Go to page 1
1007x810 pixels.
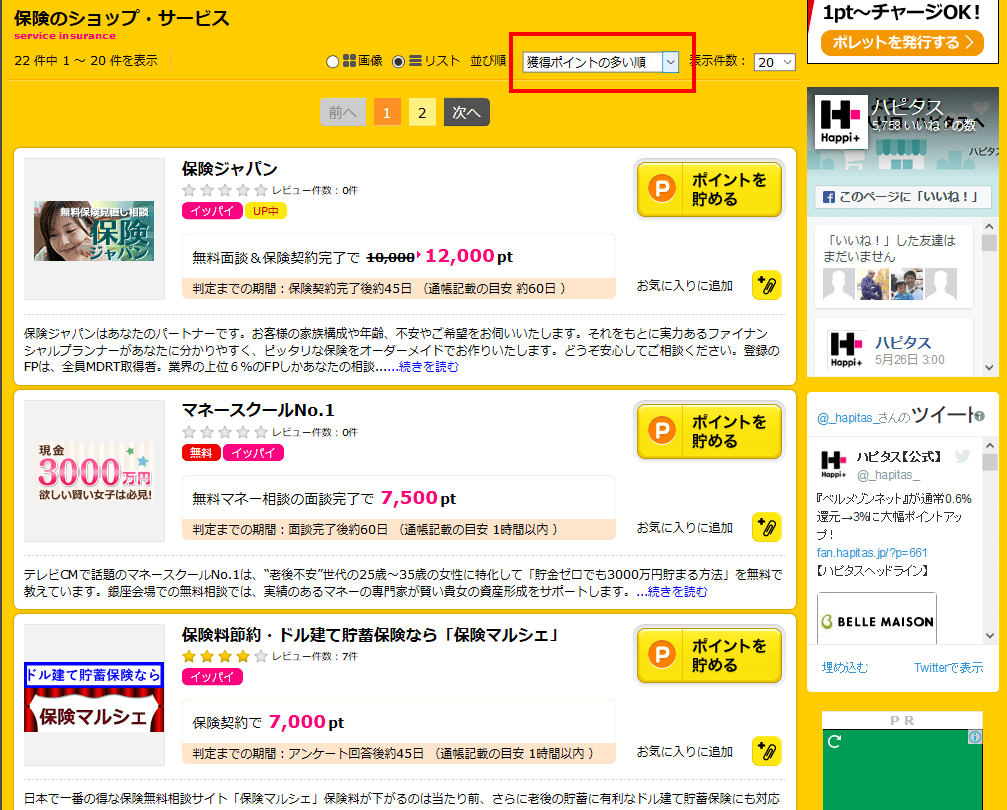pyautogui.click(x=387, y=112)
